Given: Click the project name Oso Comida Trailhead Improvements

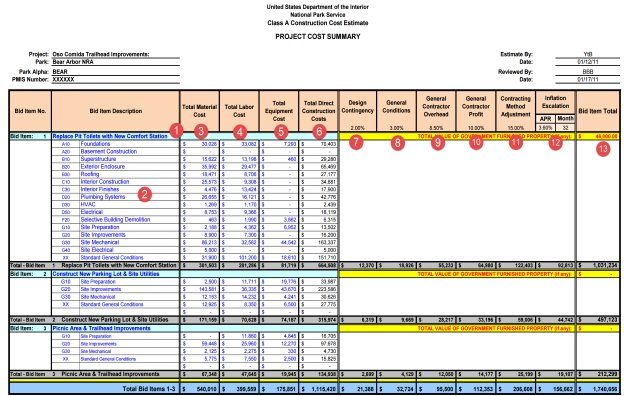Looking at the screenshot, I should pos(101,54).
